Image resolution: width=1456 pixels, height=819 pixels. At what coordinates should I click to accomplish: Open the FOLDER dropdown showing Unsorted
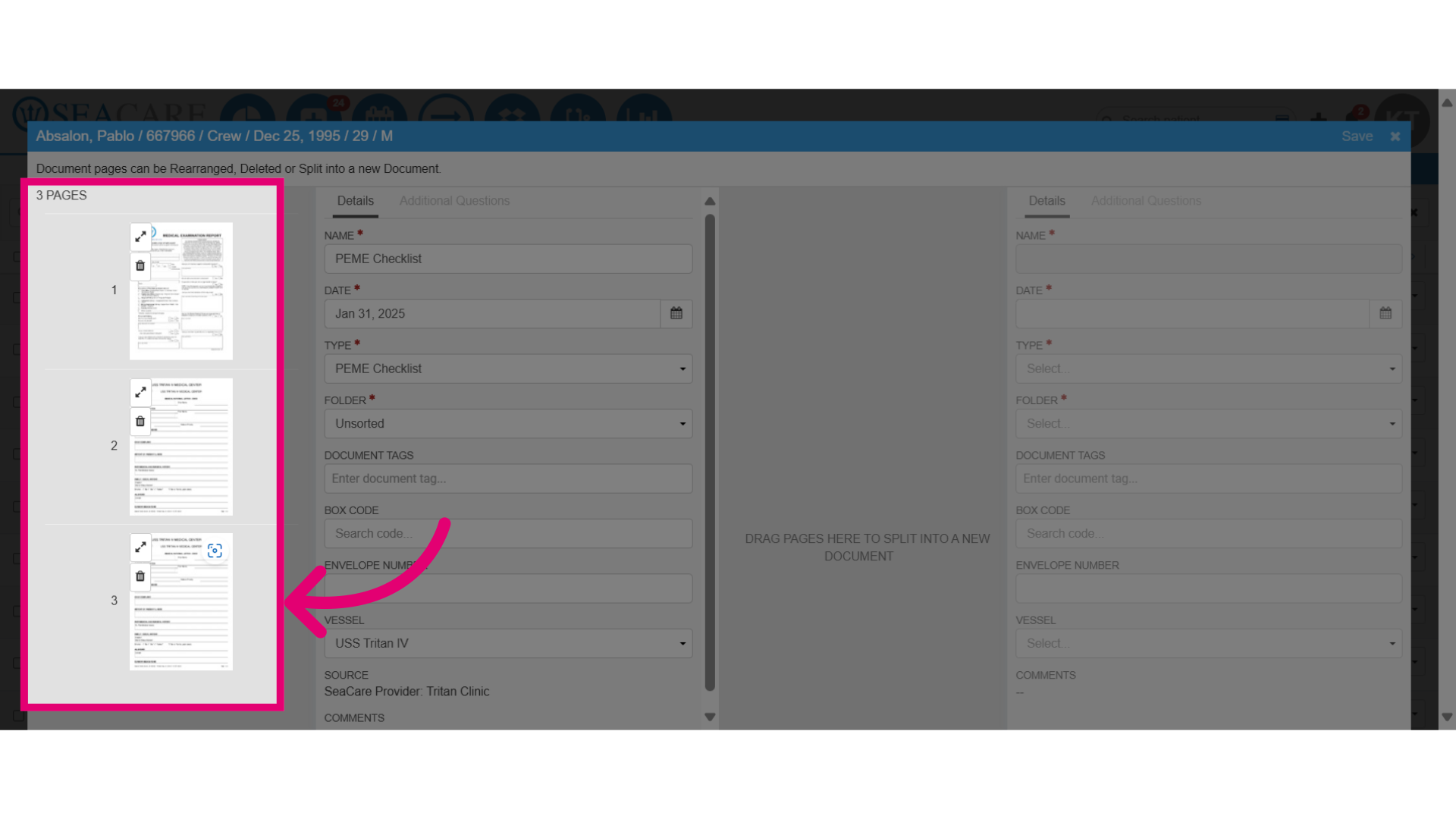click(508, 424)
